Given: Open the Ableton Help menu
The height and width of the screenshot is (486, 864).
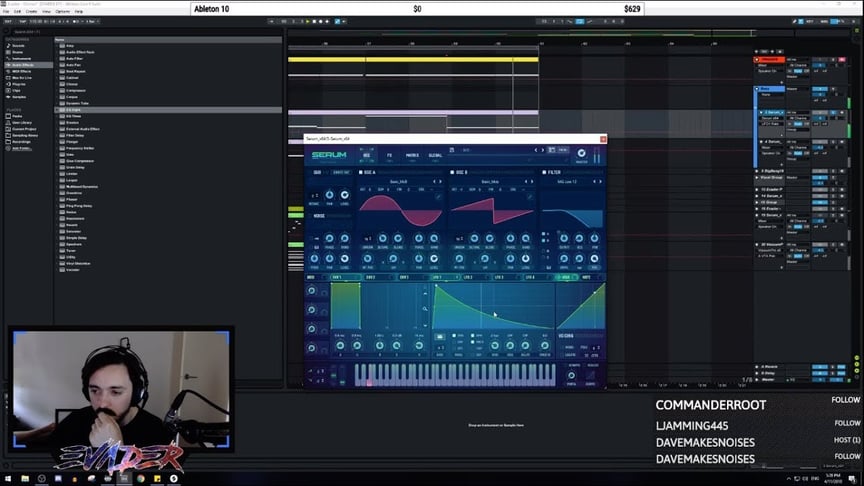Looking at the screenshot, I should tap(79, 11).
